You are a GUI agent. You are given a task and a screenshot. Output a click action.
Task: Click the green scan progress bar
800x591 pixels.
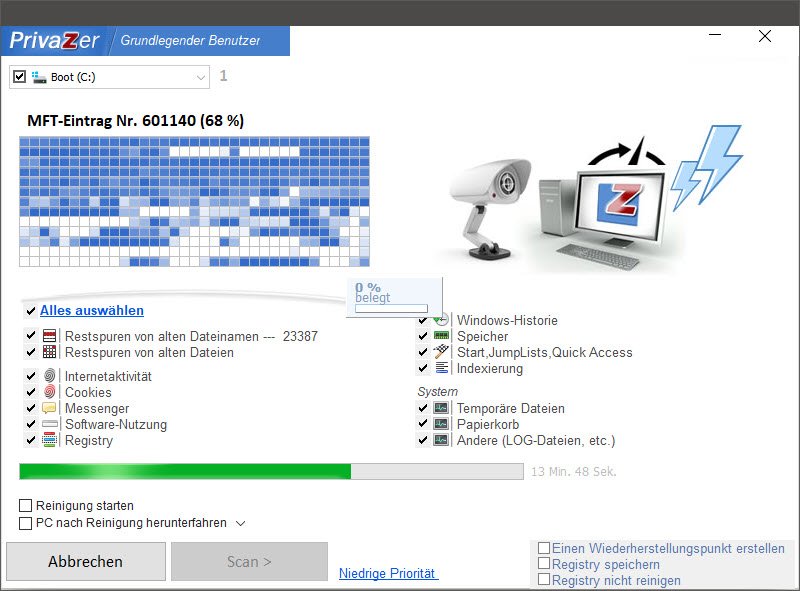[271, 472]
